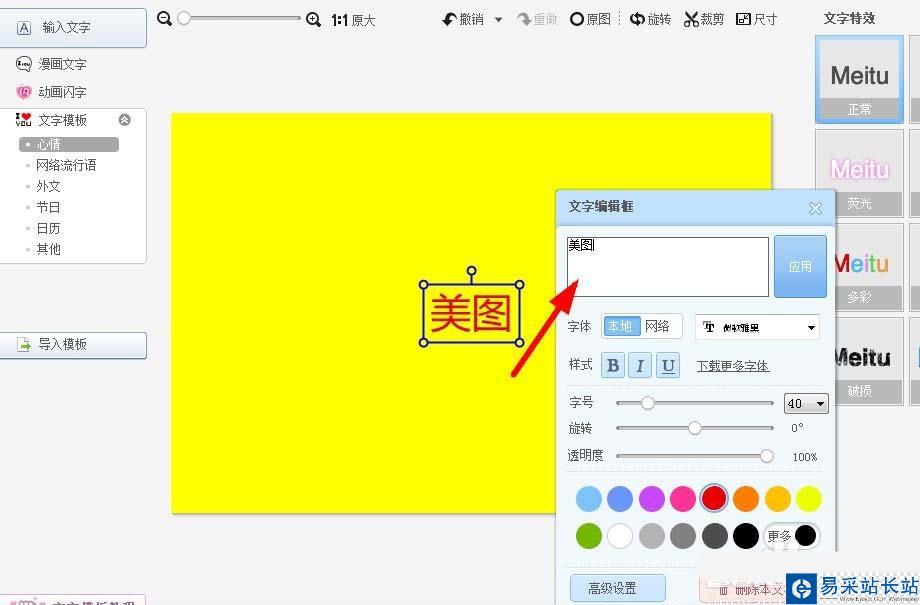Click the zoom in magnifier icon
Image resolution: width=920 pixels, height=605 pixels.
313,19
